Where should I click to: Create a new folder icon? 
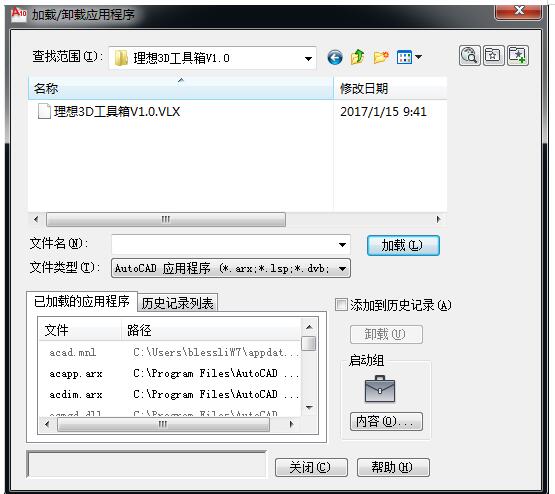click(x=381, y=57)
